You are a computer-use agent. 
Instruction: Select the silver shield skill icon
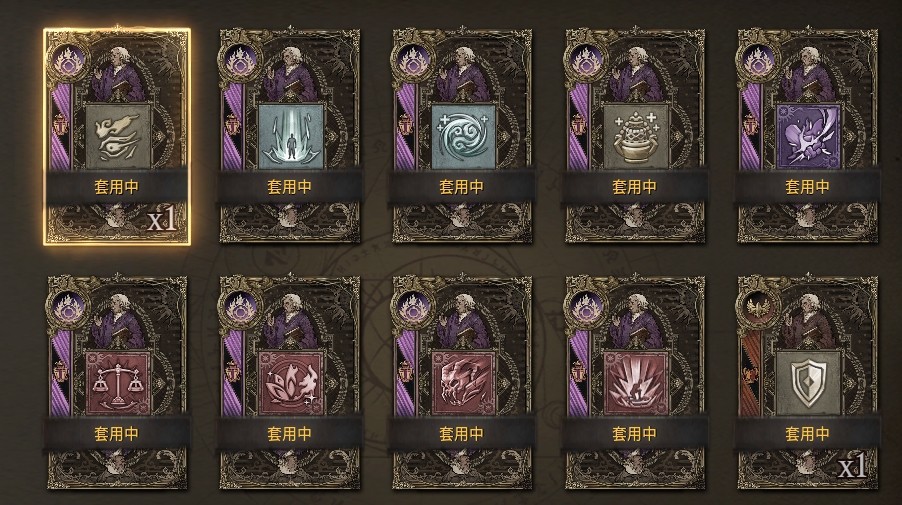[x=808, y=384]
